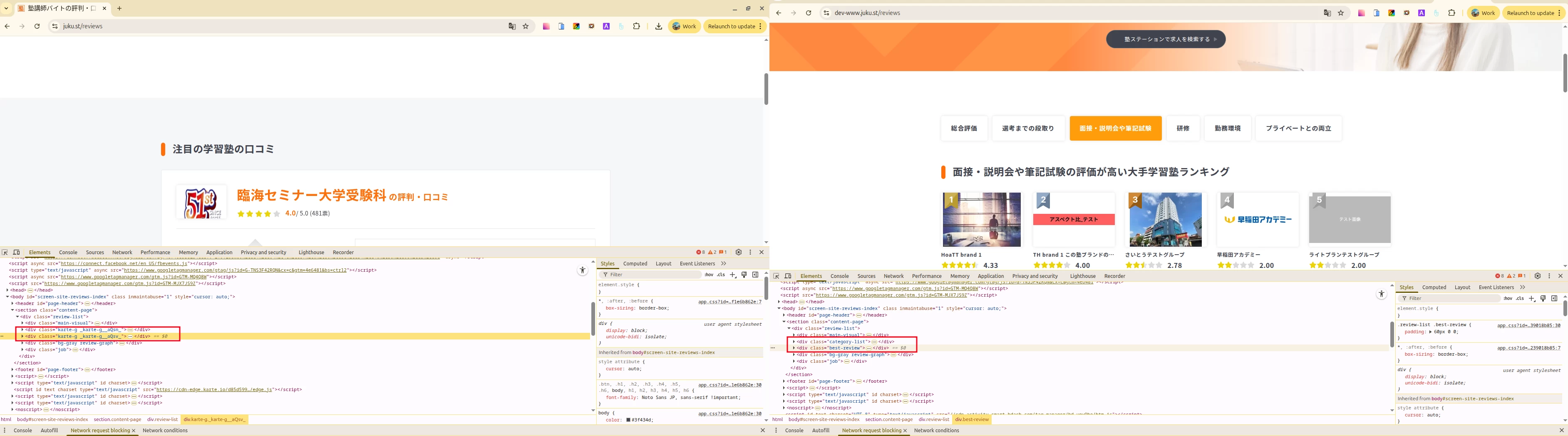Expand category-list div in right DOM tree
Screen dimensions: 1568x436
[794, 342]
